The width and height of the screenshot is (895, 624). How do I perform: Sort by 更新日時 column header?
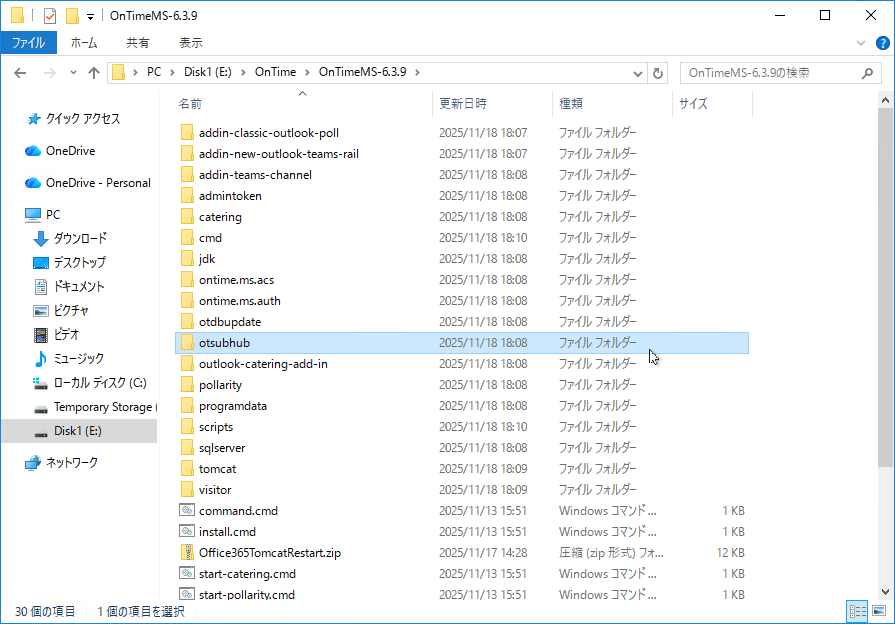[x=463, y=103]
